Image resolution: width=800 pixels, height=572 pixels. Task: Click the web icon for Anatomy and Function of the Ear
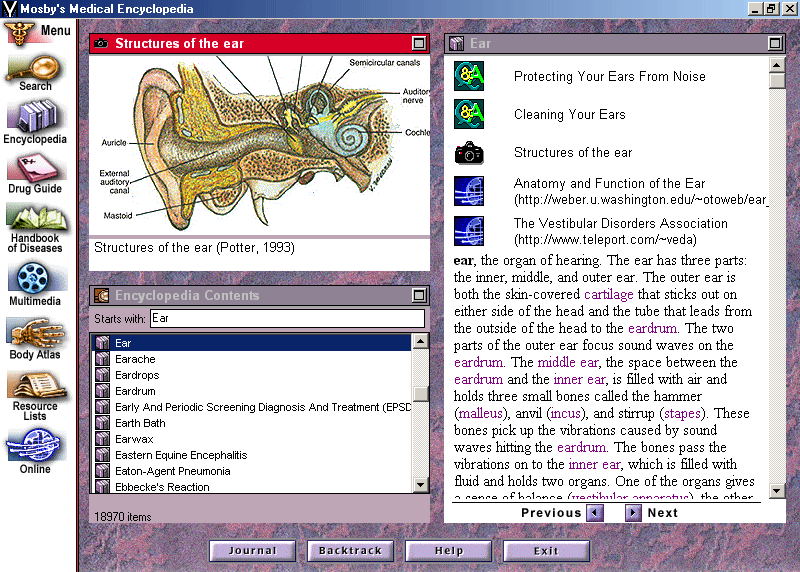pyautogui.click(x=469, y=191)
